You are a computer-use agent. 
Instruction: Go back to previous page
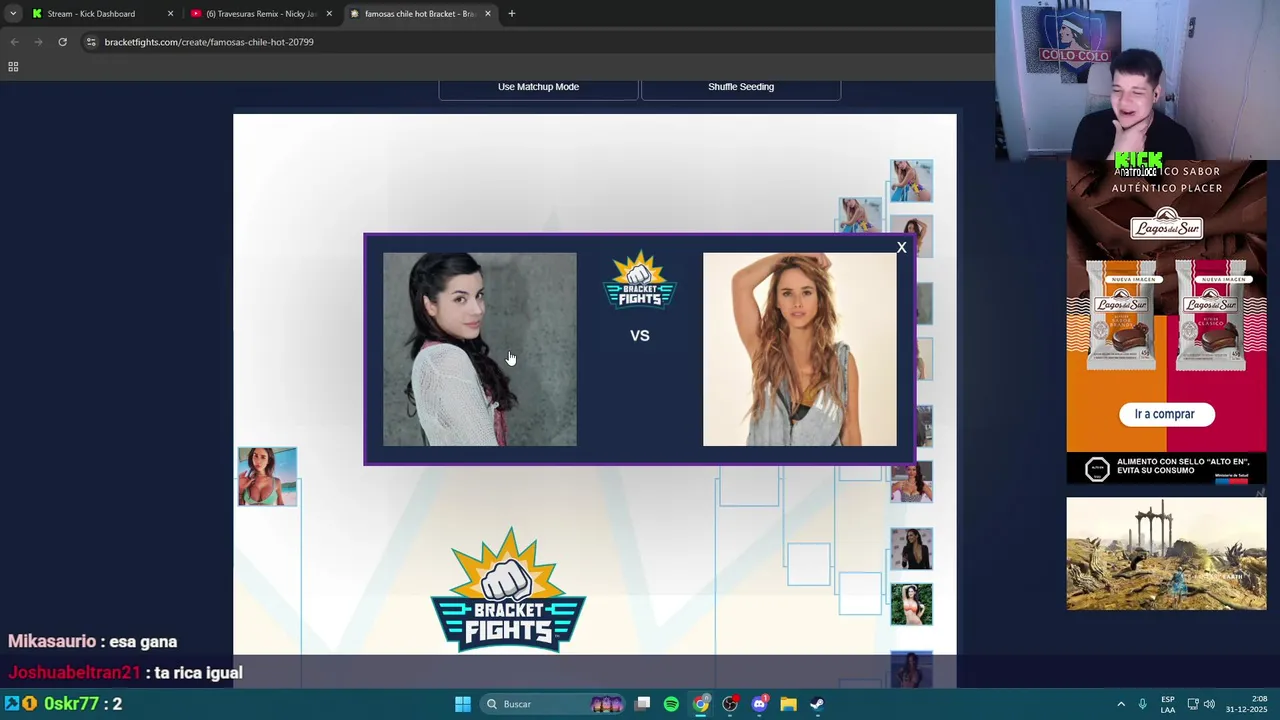tap(15, 42)
